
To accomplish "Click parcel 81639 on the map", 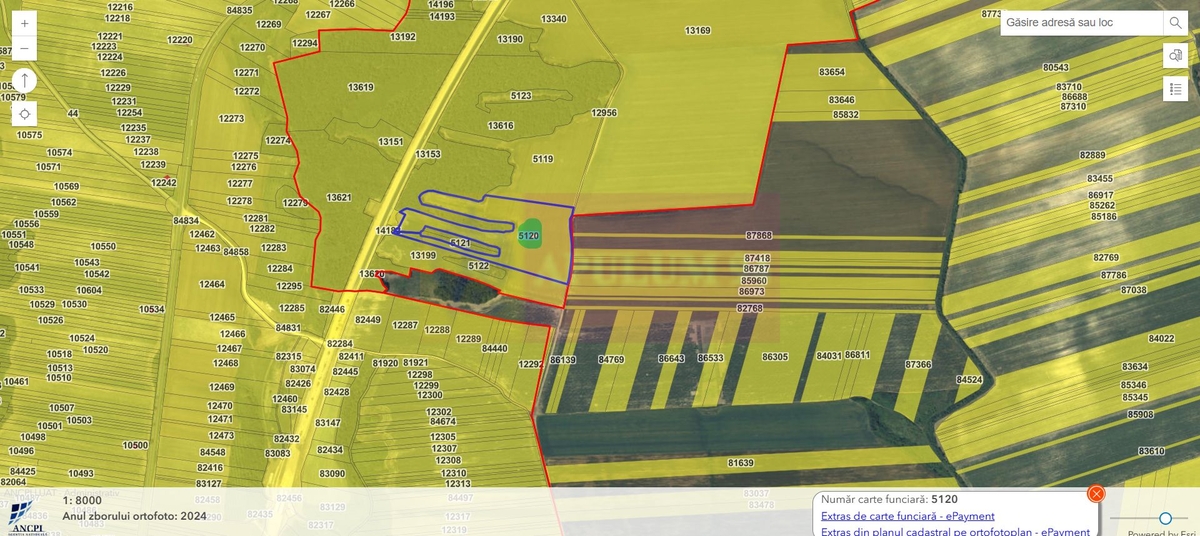I will point(740,463).
